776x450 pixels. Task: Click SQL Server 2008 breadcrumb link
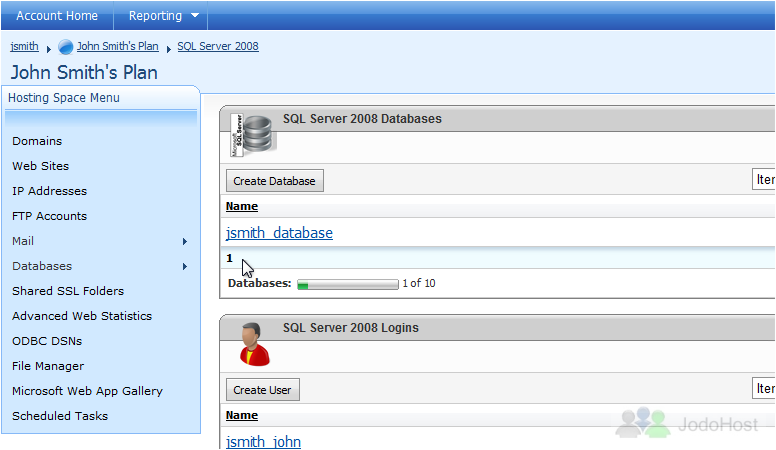click(x=218, y=46)
